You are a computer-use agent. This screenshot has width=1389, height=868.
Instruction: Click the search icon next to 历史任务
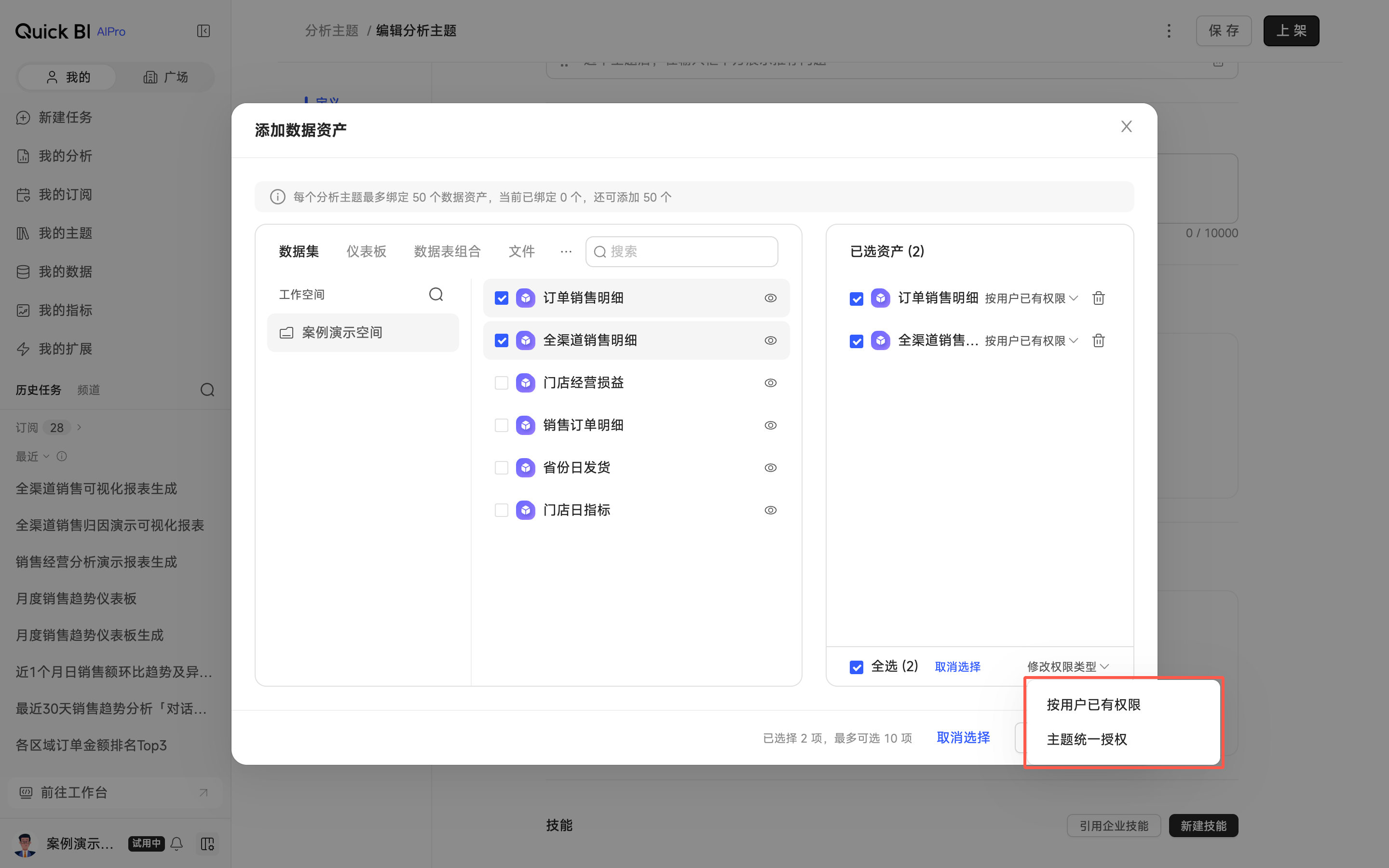[x=207, y=390]
